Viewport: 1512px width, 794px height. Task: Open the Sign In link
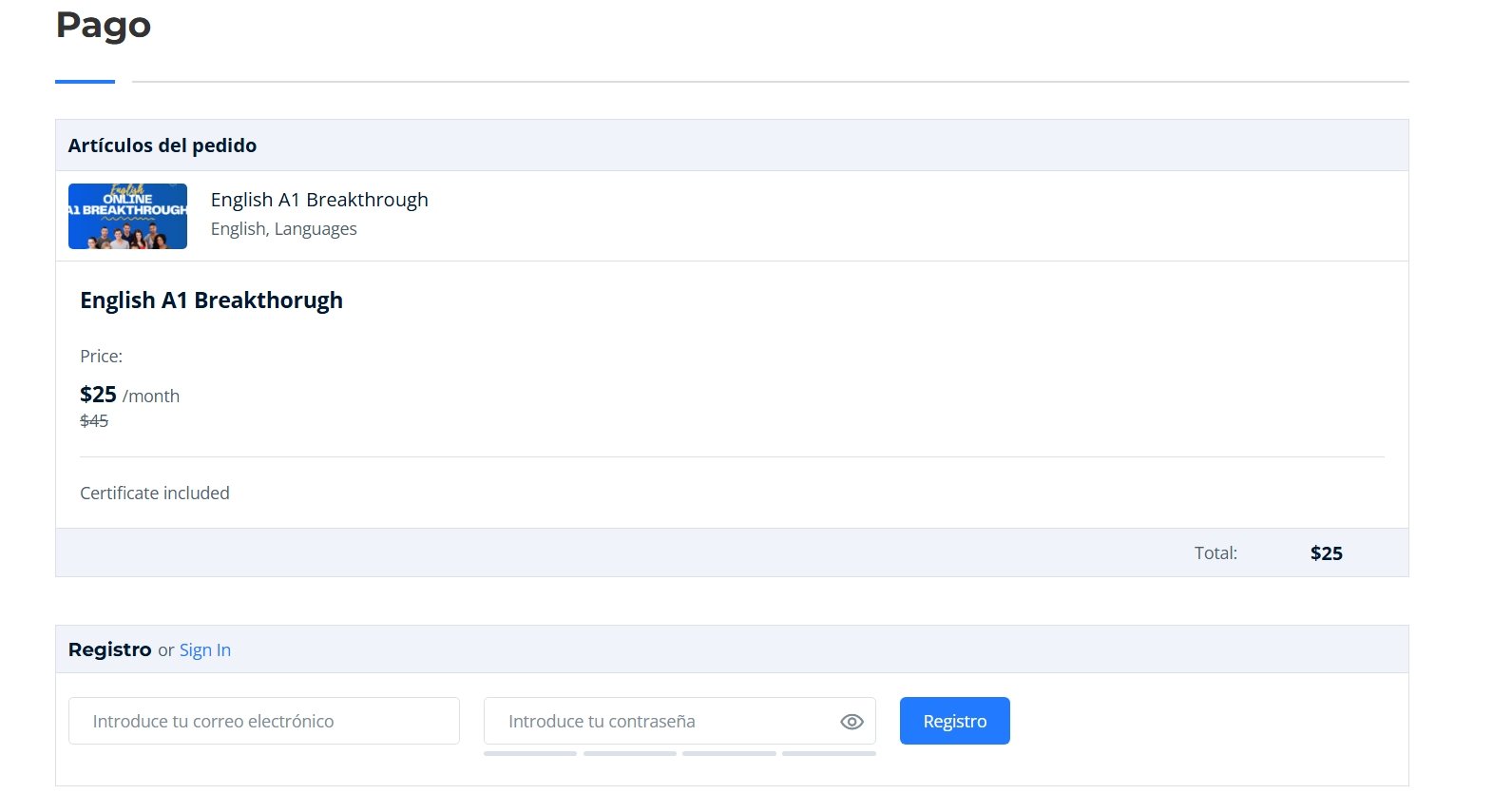pos(205,650)
